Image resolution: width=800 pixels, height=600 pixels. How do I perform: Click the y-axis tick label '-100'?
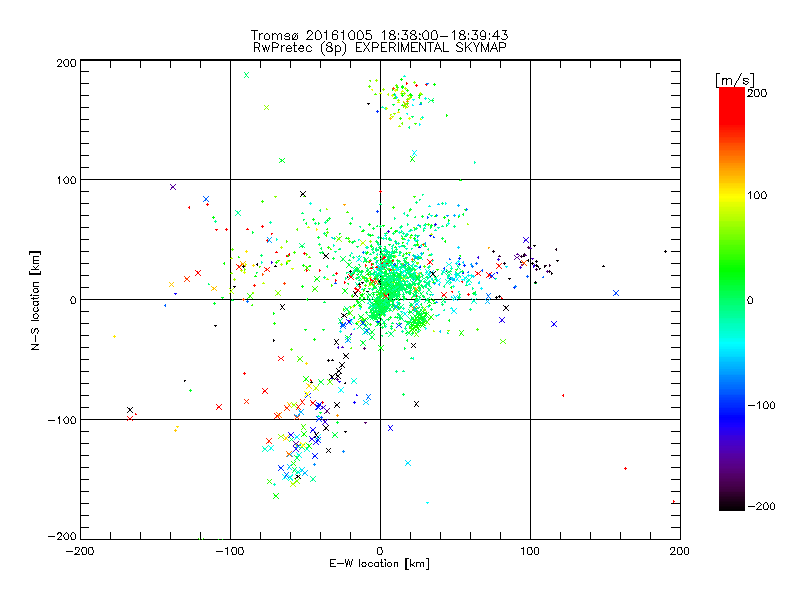62,420
